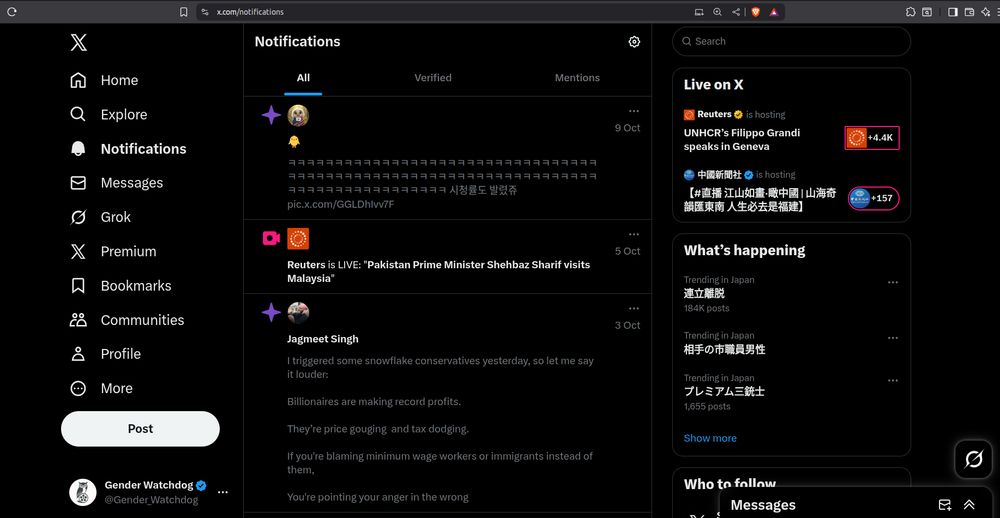This screenshot has height=518, width=1000.
Task: Open the Reuters avatar in notifications
Action: pos(298,239)
